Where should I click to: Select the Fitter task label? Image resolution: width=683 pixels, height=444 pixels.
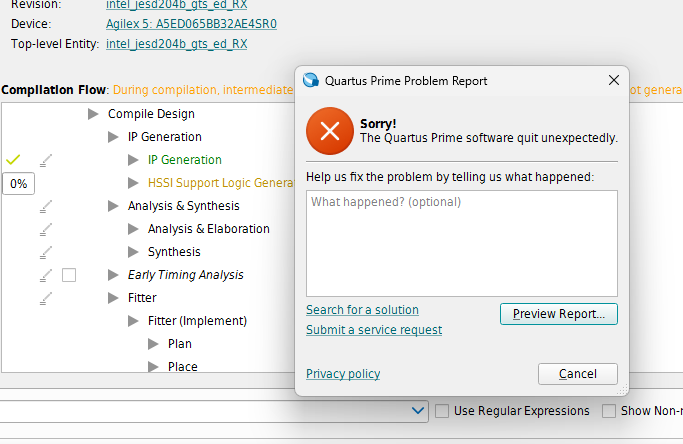pyautogui.click(x=142, y=298)
